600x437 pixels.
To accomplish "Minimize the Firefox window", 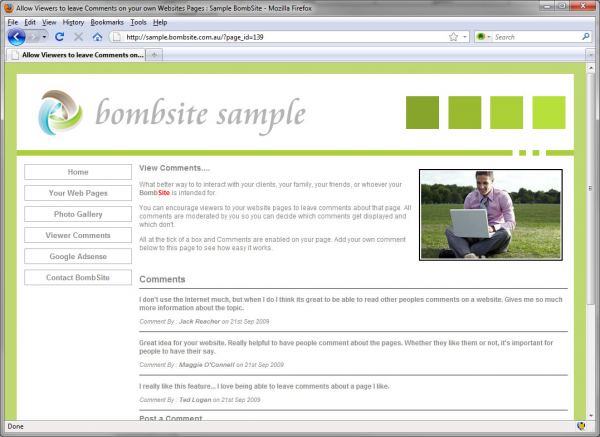I will [x=548, y=6].
